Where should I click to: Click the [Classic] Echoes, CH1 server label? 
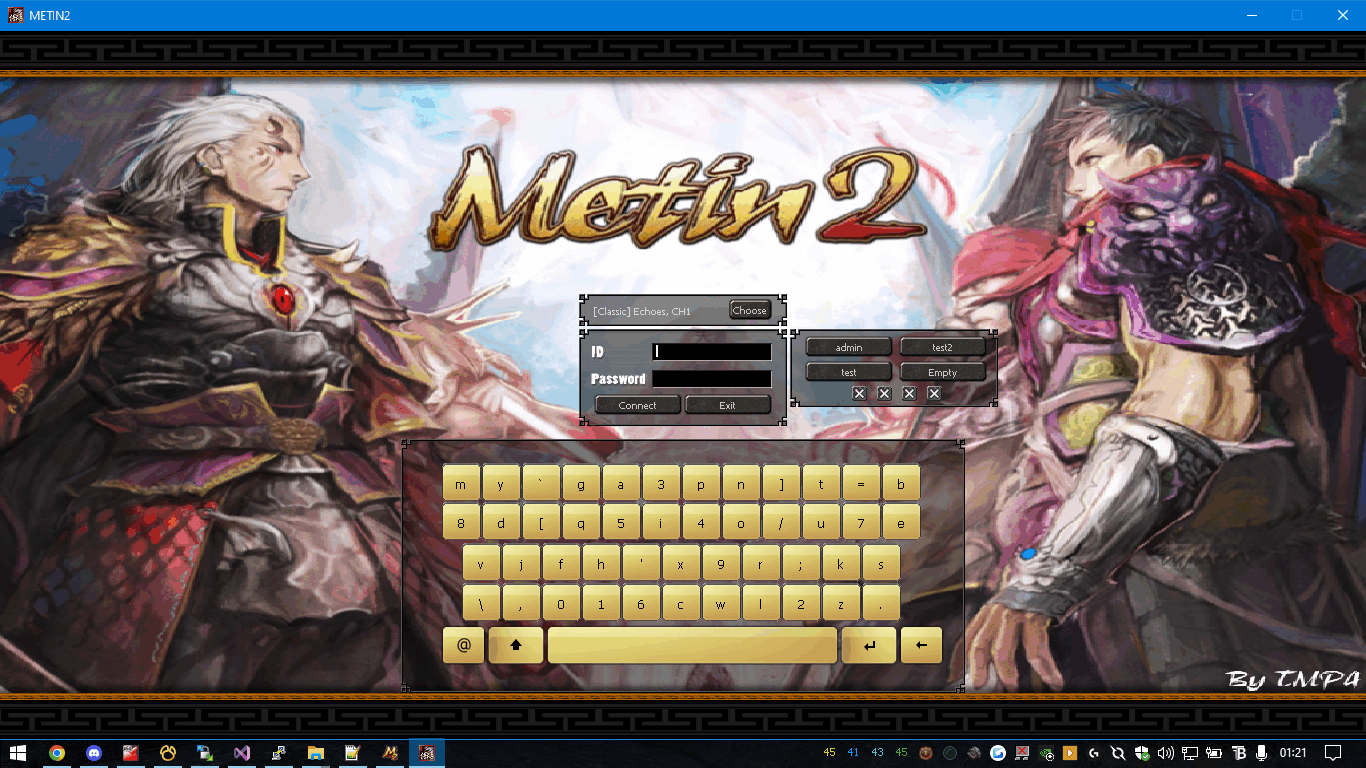[642, 311]
